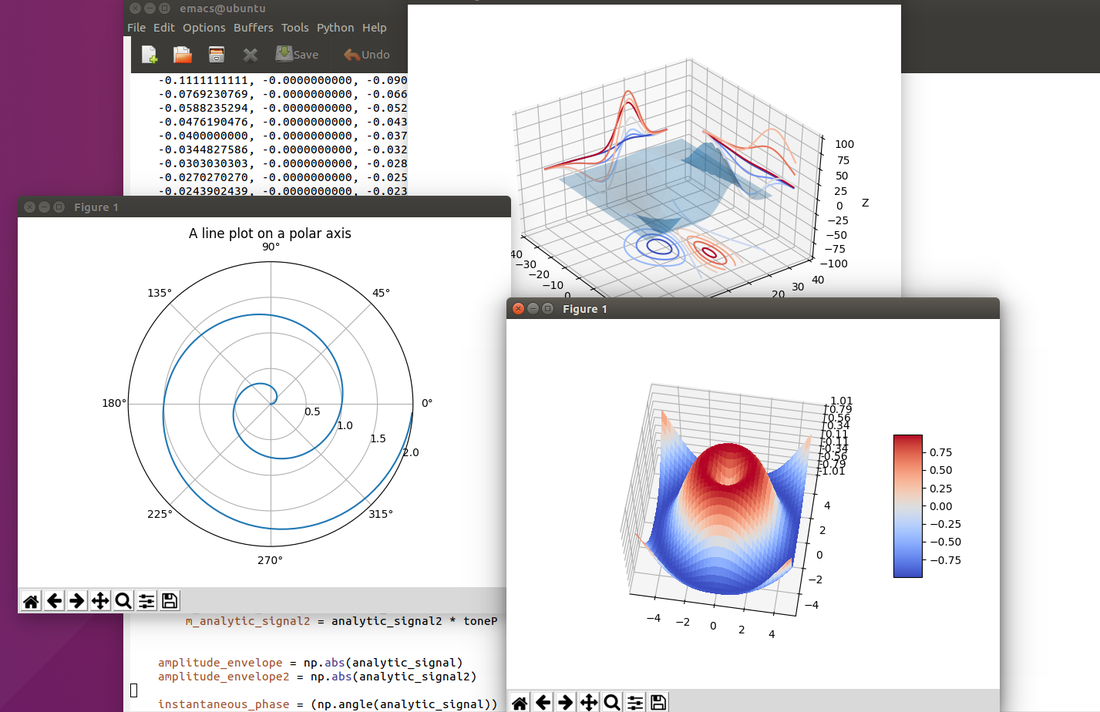Click Home reset view in polar figure toolbar
The height and width of the screenshot is (712, 1100).
[31, 601]
